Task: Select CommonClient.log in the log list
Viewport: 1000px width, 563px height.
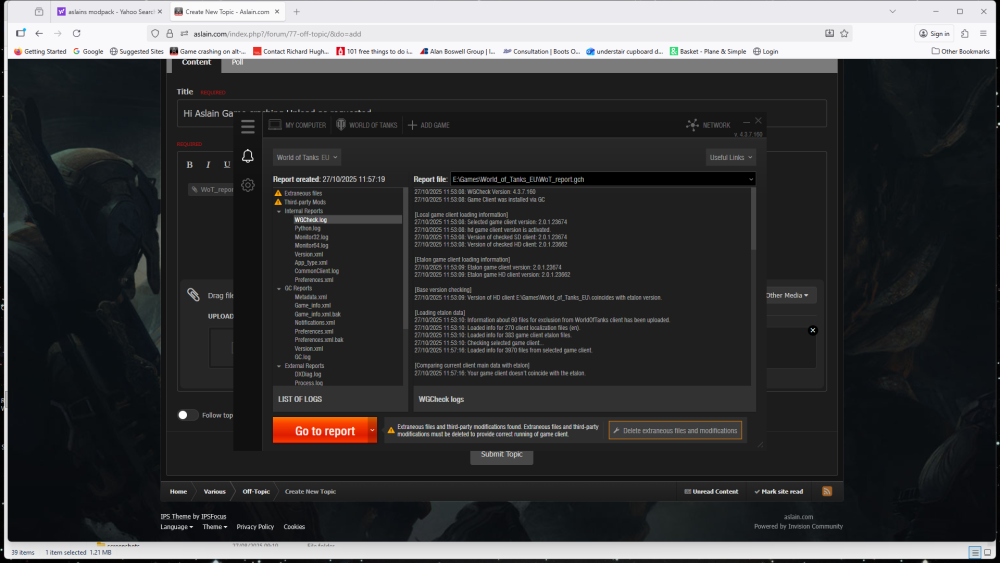Action: [x=316, y=271]
